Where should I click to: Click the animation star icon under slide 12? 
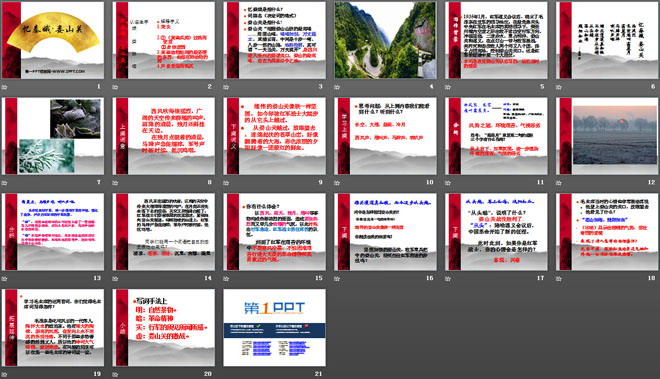pos(559,183)
